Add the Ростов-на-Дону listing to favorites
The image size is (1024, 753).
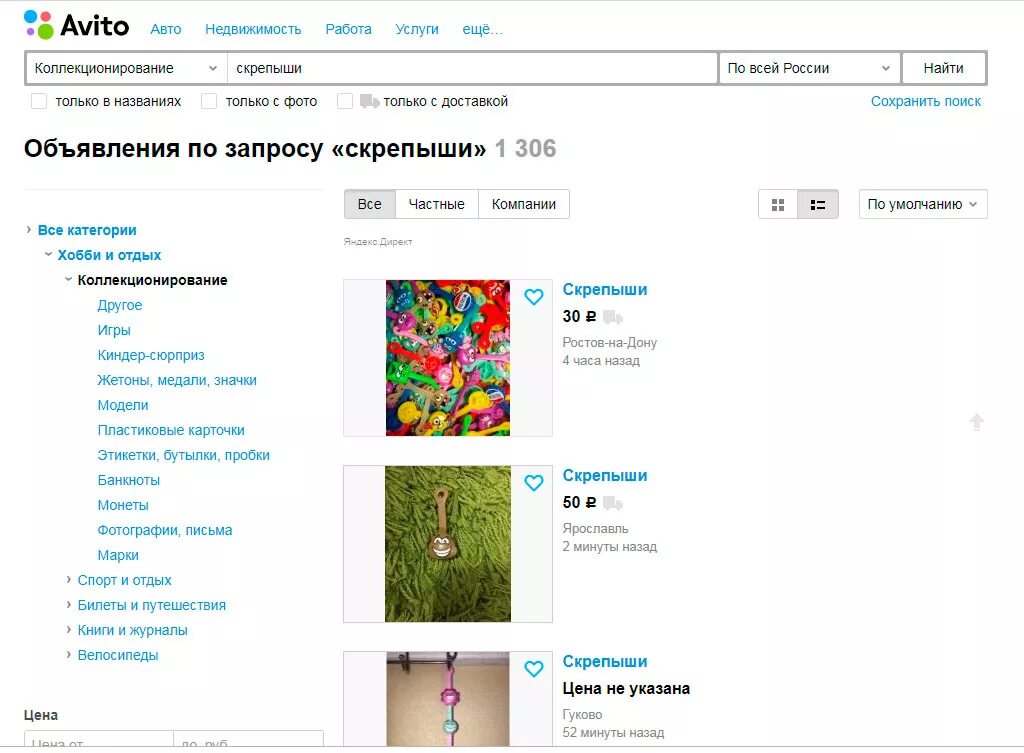coord(534,297)
